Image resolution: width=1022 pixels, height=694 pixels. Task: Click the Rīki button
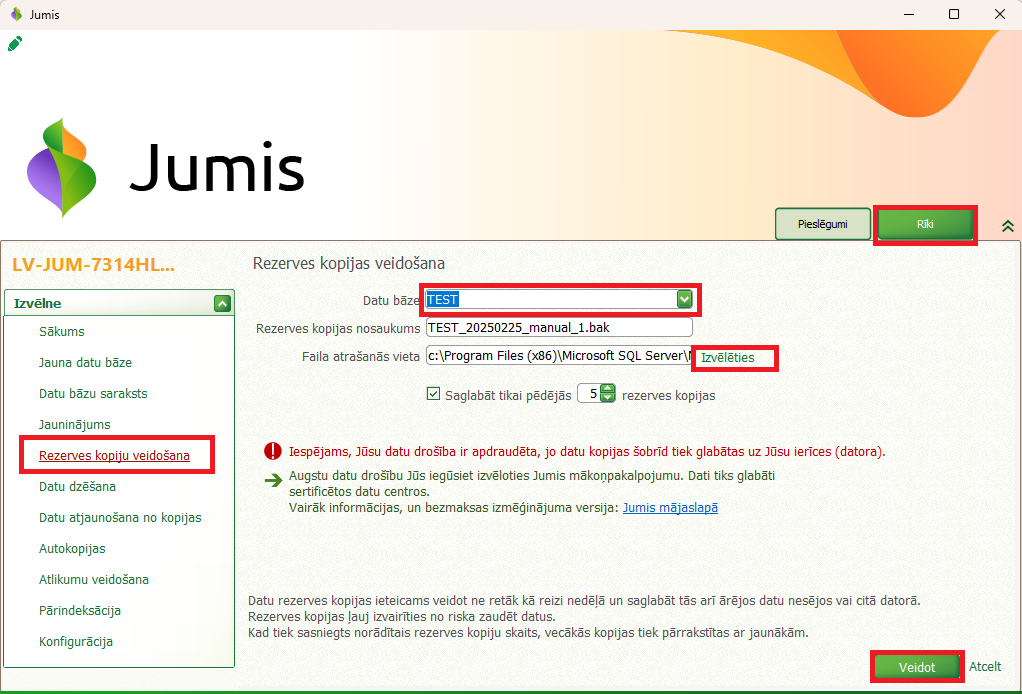tap(925, 224)
